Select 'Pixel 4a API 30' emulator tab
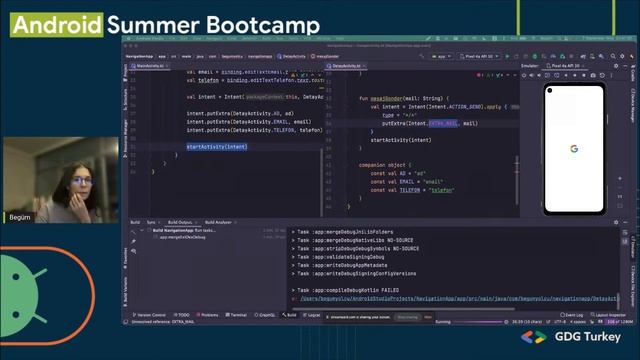 [x=565, y=66]
